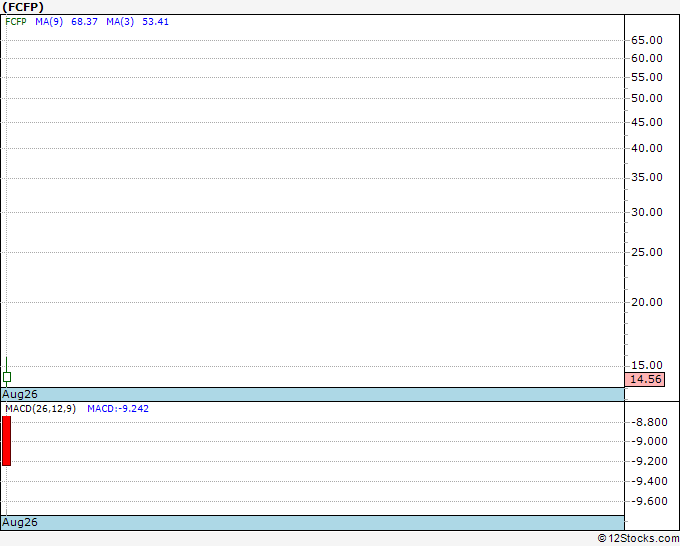
Task: Open the 12Stocks.com copyright link
Action: (x=638, y=538)
